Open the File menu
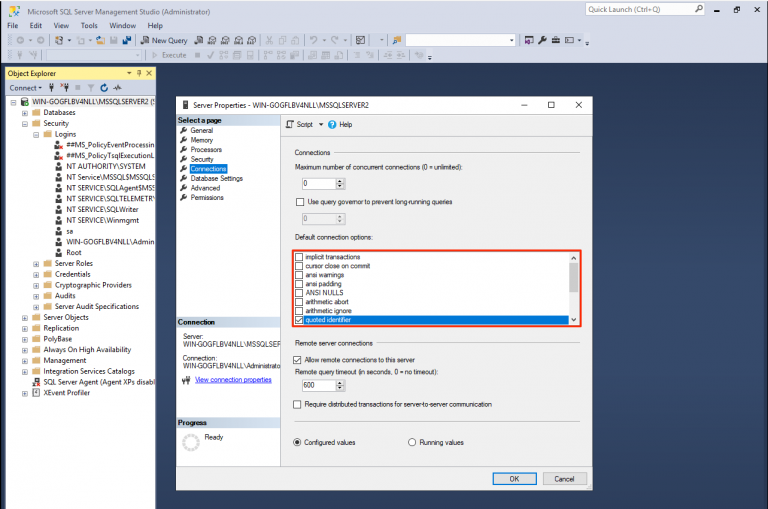This screenshot has width=768, height=509. [x=13, y=25]
